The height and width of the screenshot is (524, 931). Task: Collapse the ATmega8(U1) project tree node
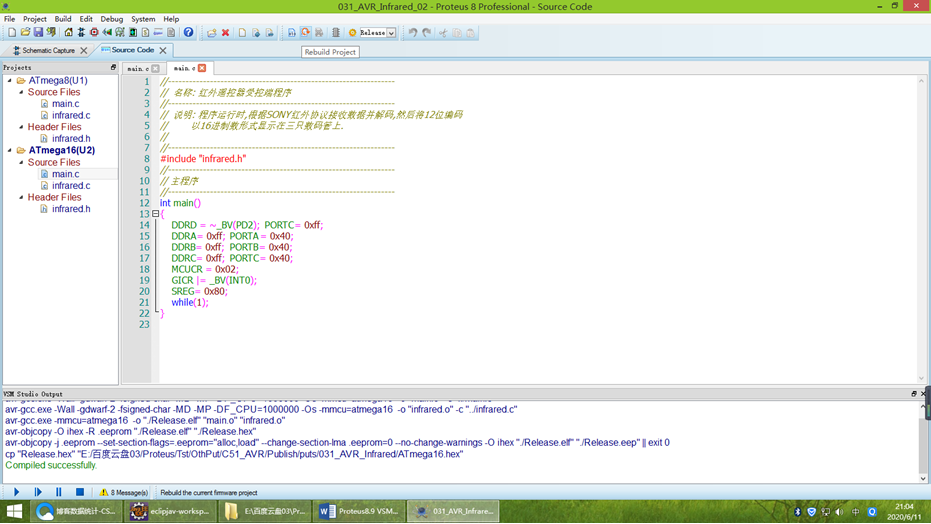pos(10,81)
